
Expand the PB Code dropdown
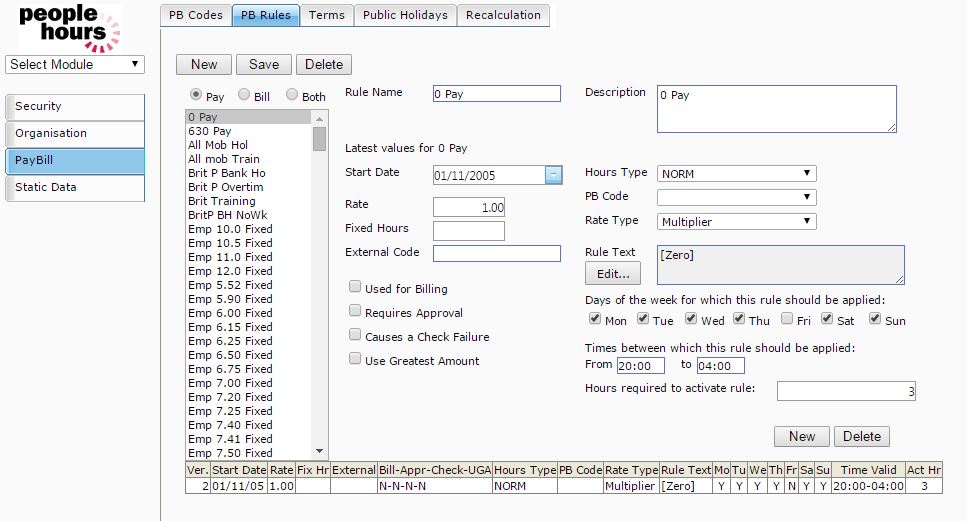click(736, 197)
